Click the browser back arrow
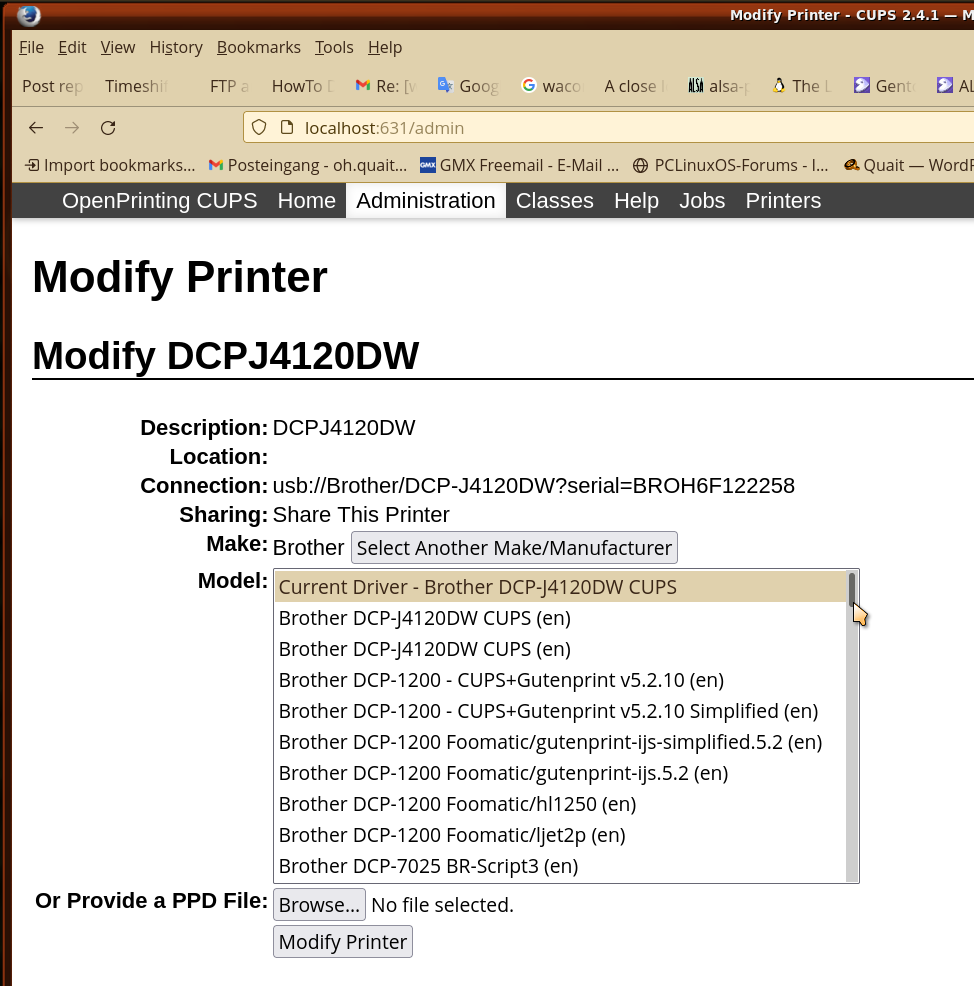 [36, 127]
